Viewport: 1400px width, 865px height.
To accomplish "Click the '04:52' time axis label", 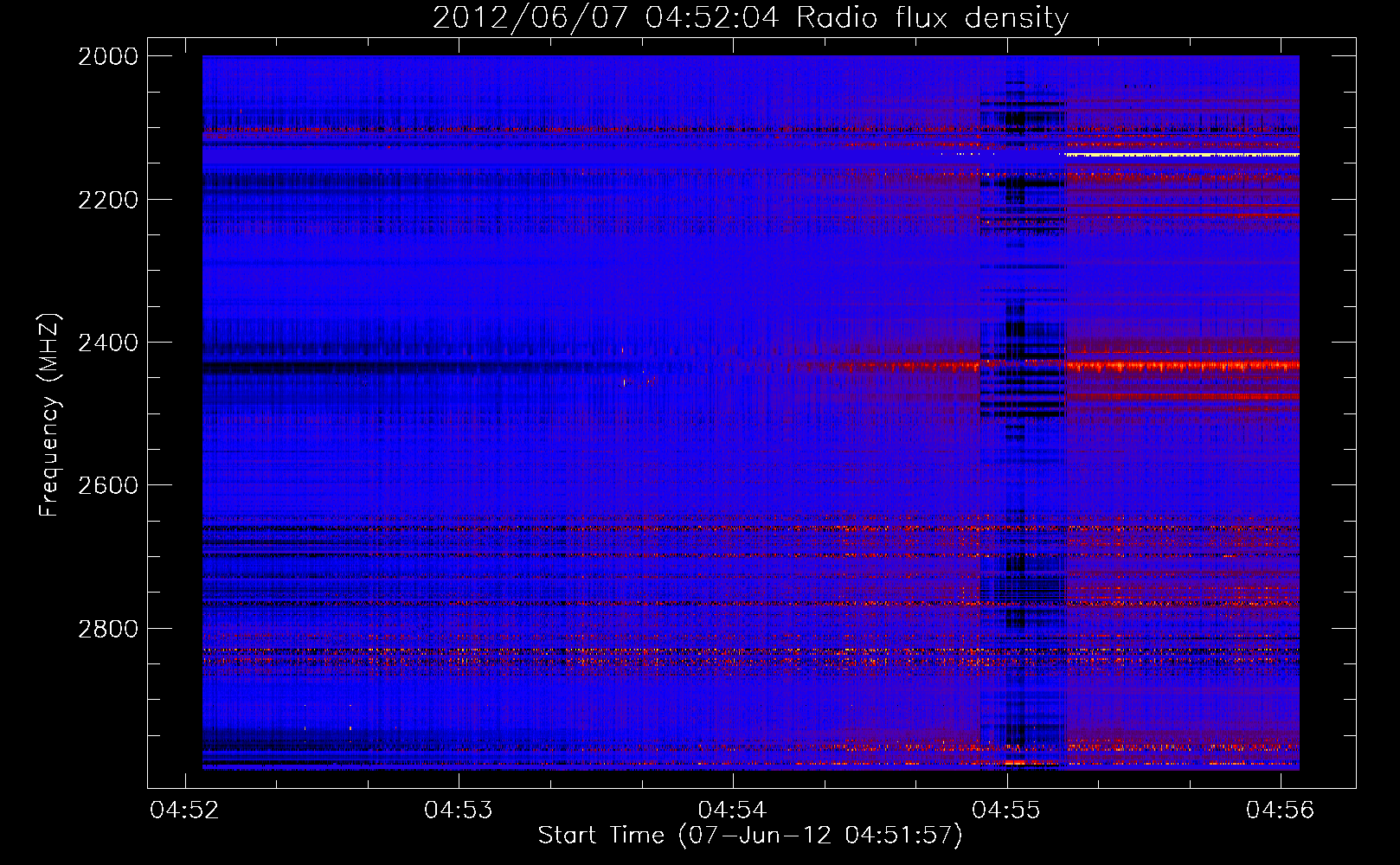I will coord(184,810).
